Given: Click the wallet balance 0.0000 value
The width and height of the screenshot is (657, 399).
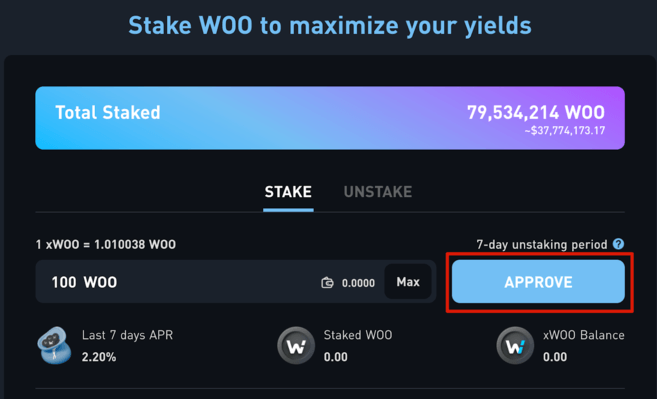Looking at the screenshot, I should coord(358,283).
